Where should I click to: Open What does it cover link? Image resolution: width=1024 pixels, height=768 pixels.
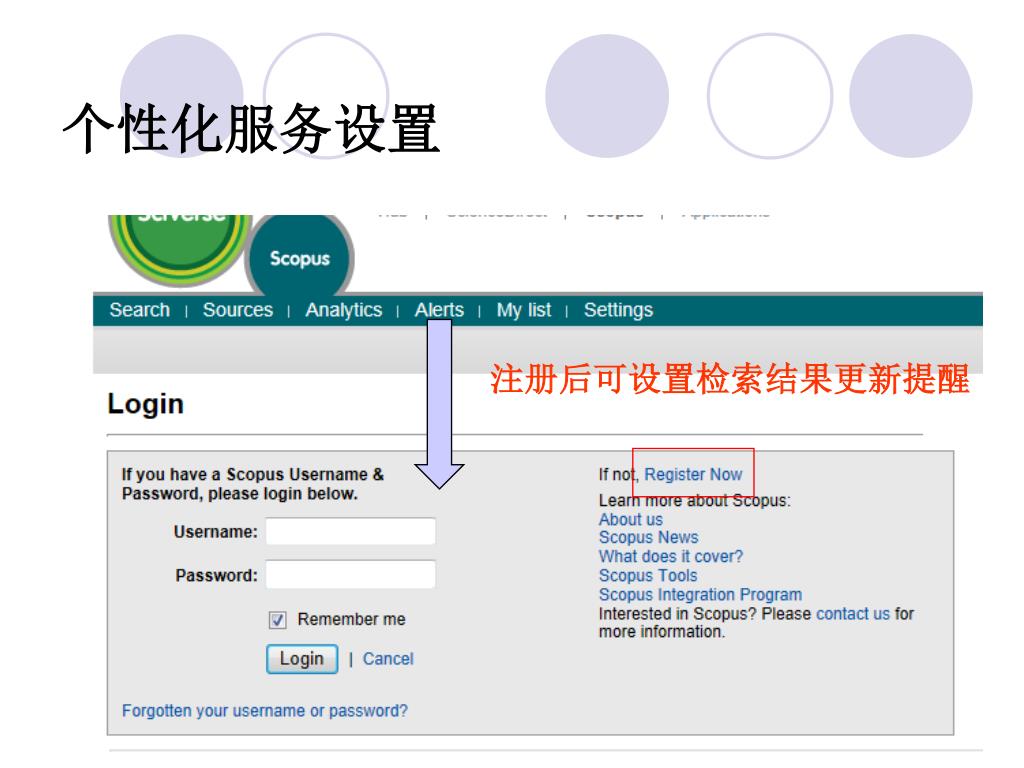(671, 556)
